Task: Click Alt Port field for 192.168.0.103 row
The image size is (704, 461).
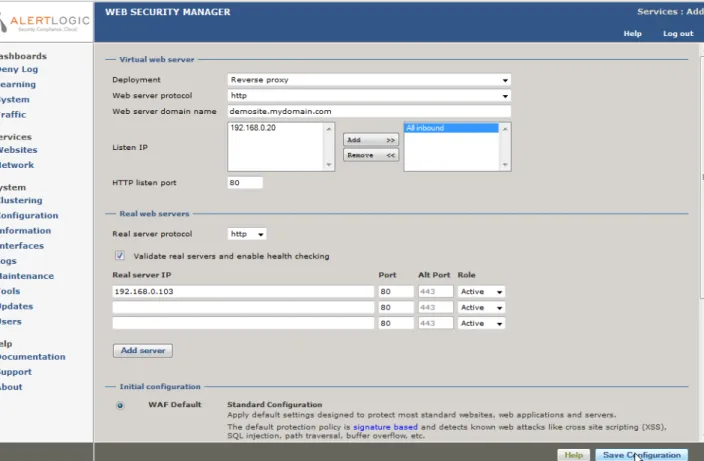Action: [x=436, y=292]
